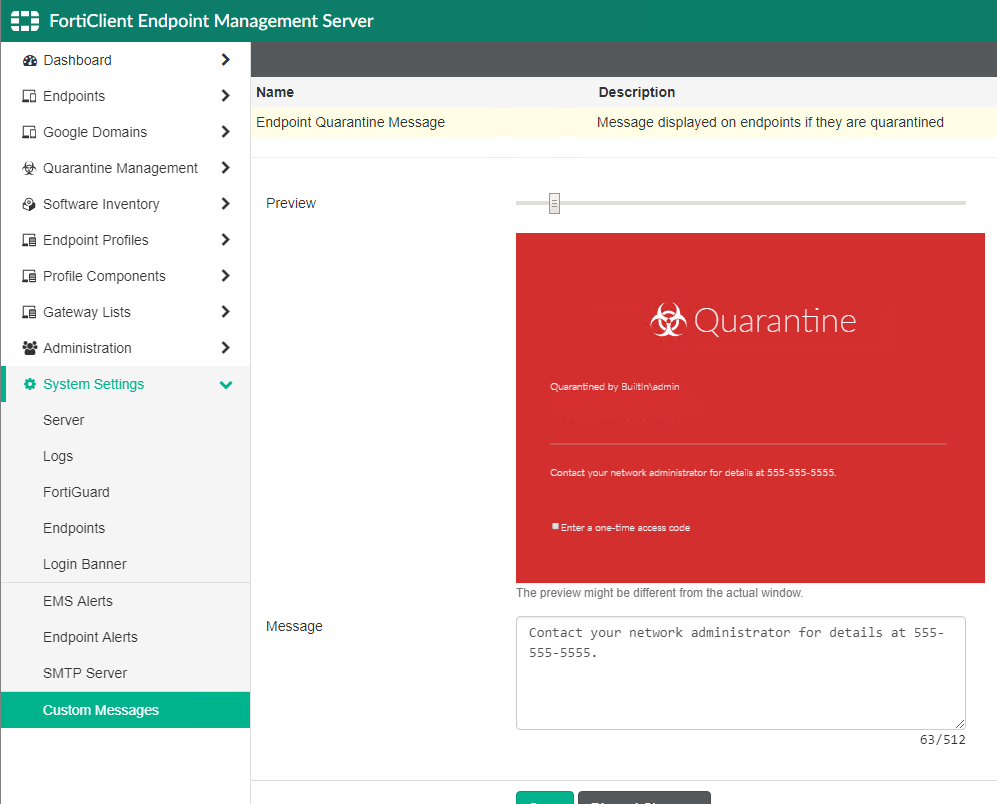Screen dimensions: 997x804
Task: Click the Software Inventory icon
Action: click(x=29, y=204)
